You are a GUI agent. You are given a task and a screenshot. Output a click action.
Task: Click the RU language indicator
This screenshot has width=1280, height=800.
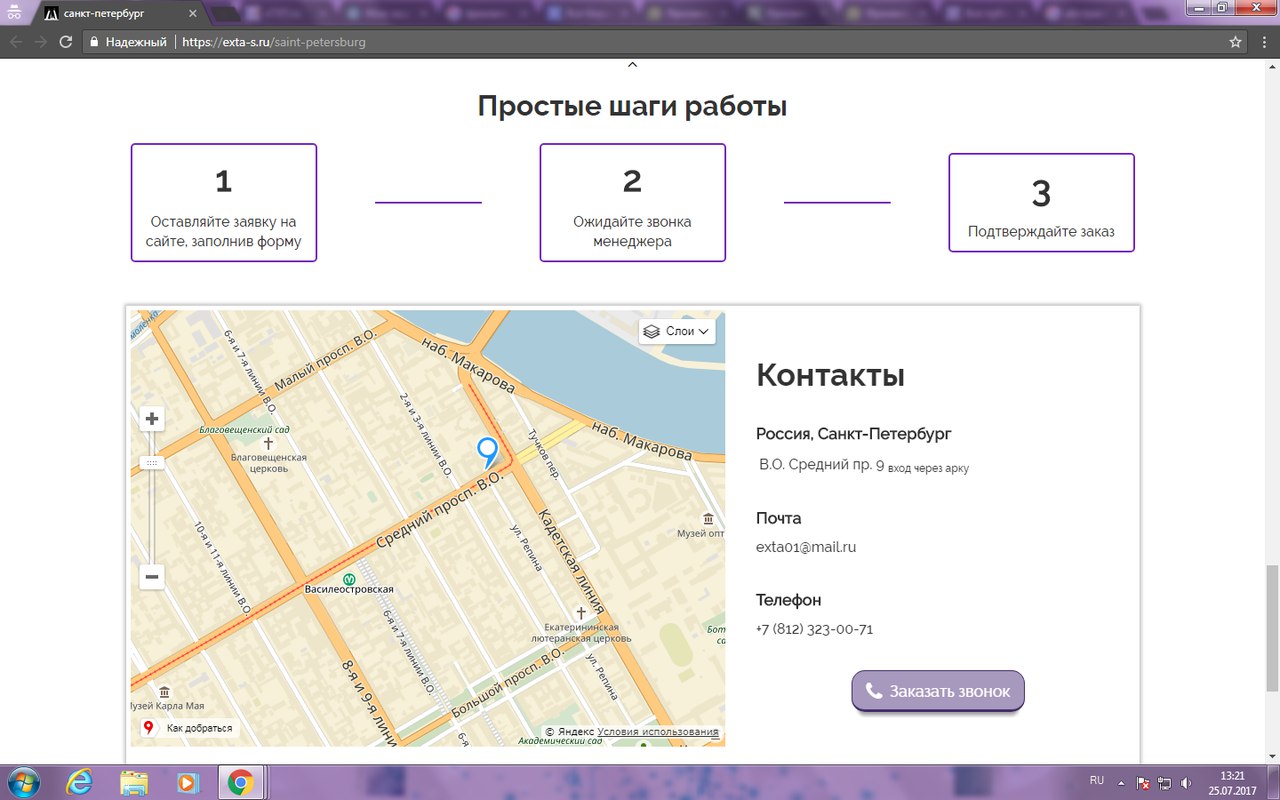pyautogui.click(x=1097, y=780)
